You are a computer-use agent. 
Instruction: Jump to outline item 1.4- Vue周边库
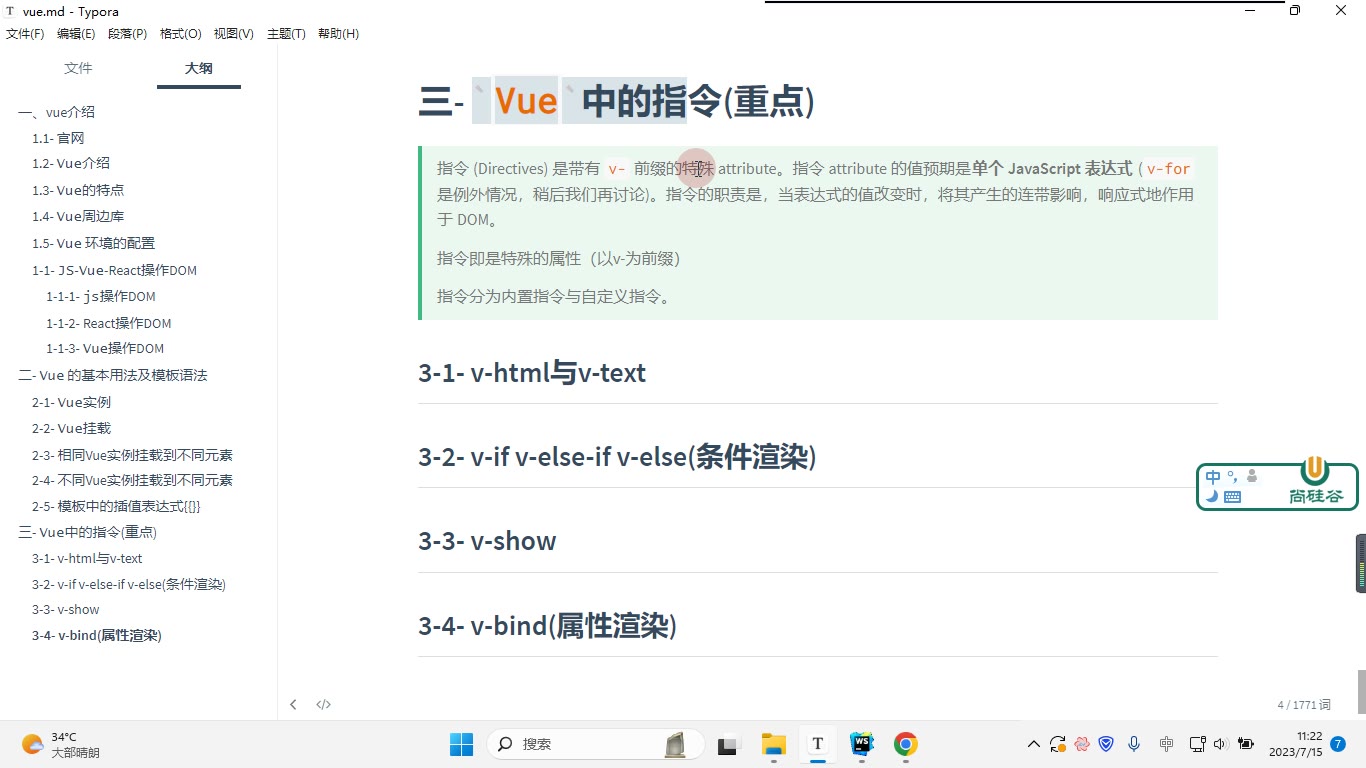pos(78,216)
